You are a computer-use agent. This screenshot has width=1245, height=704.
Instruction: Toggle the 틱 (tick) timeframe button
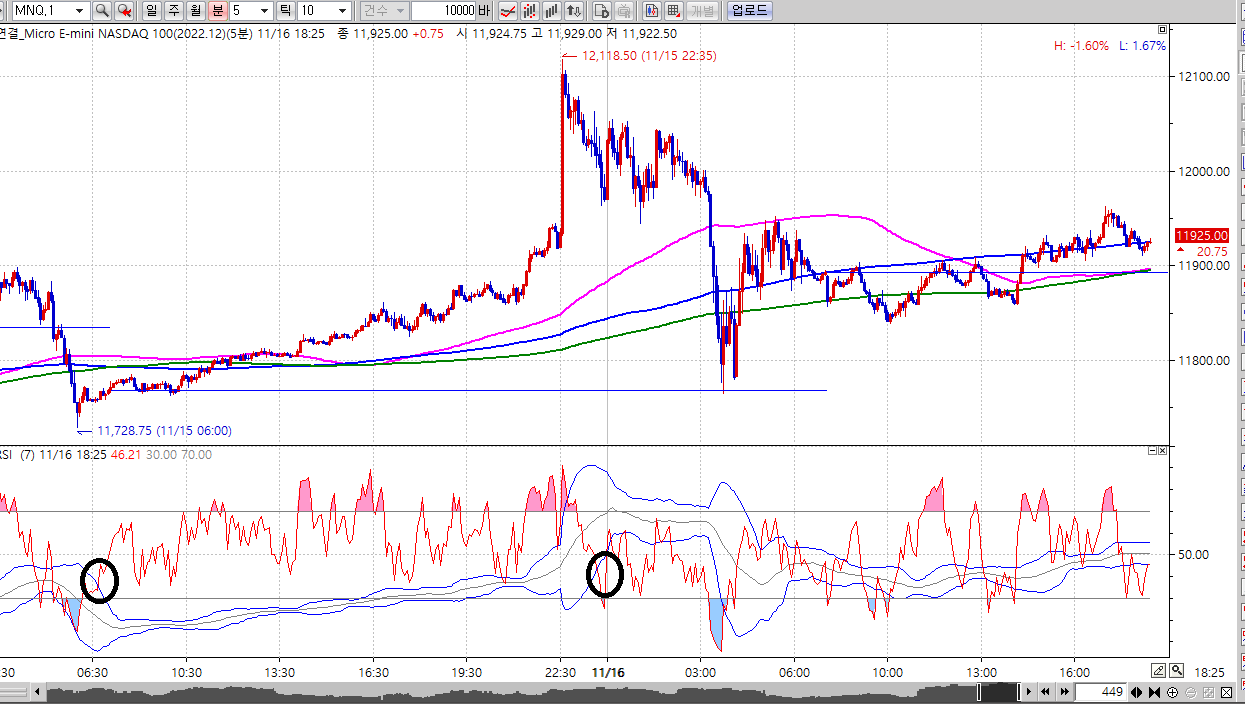tap(285, 11)
